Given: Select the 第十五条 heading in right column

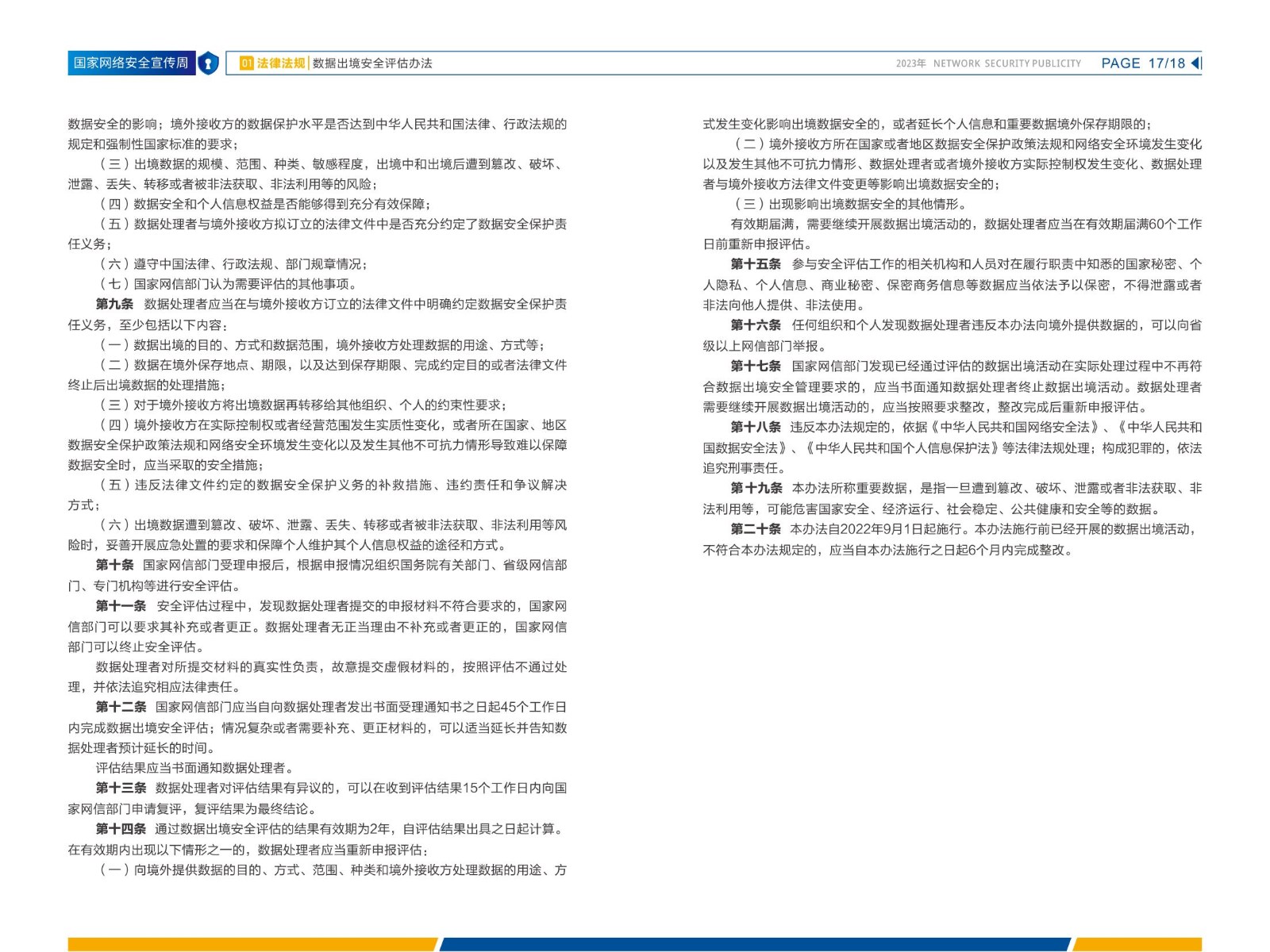Looking at the screenshot, I should (756, 264).
